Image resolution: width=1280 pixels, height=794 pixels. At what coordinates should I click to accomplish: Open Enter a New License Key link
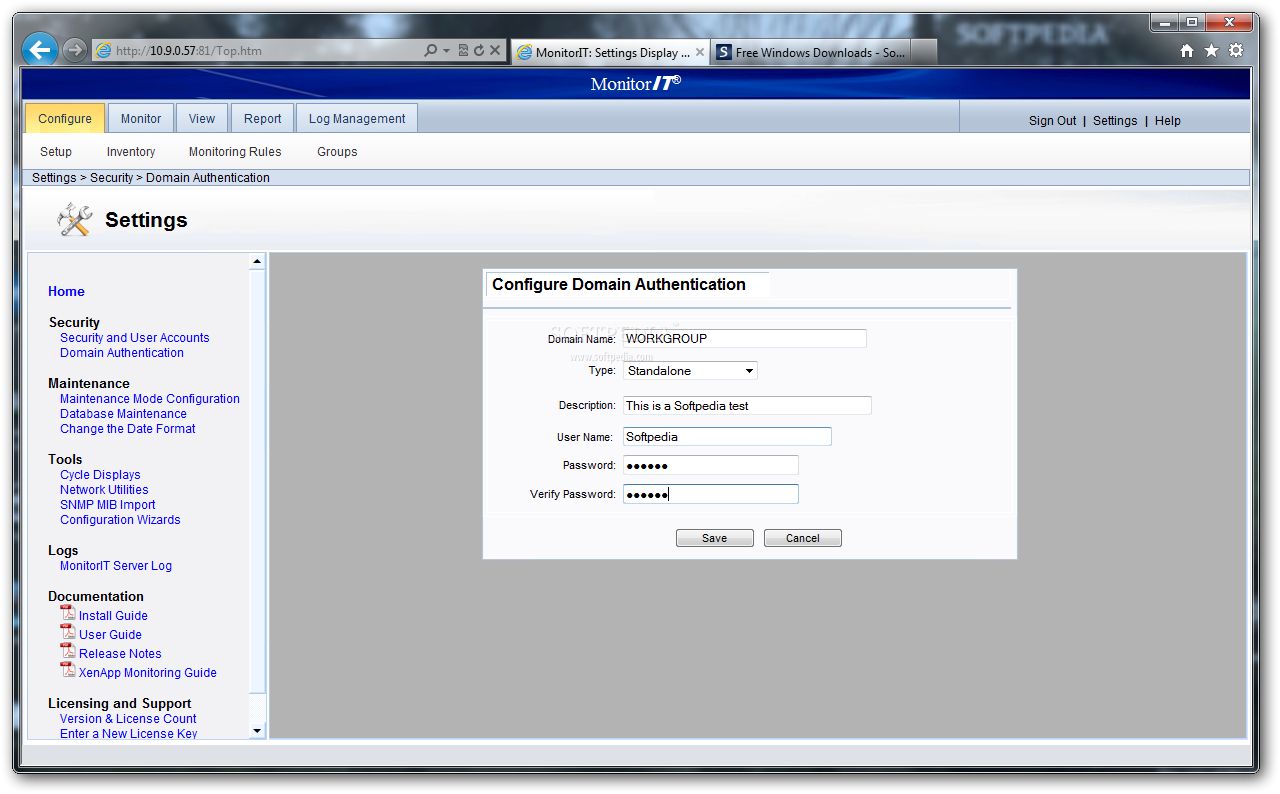coord(129,734)
